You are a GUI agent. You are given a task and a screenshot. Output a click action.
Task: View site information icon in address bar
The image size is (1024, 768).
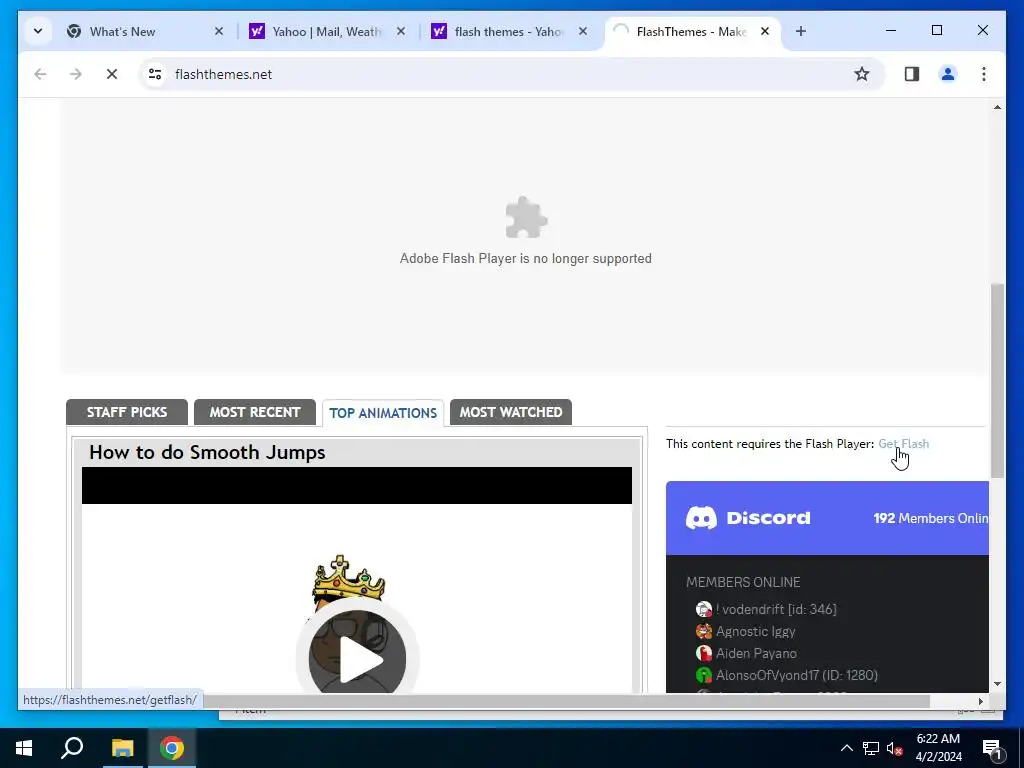(155, 74)
